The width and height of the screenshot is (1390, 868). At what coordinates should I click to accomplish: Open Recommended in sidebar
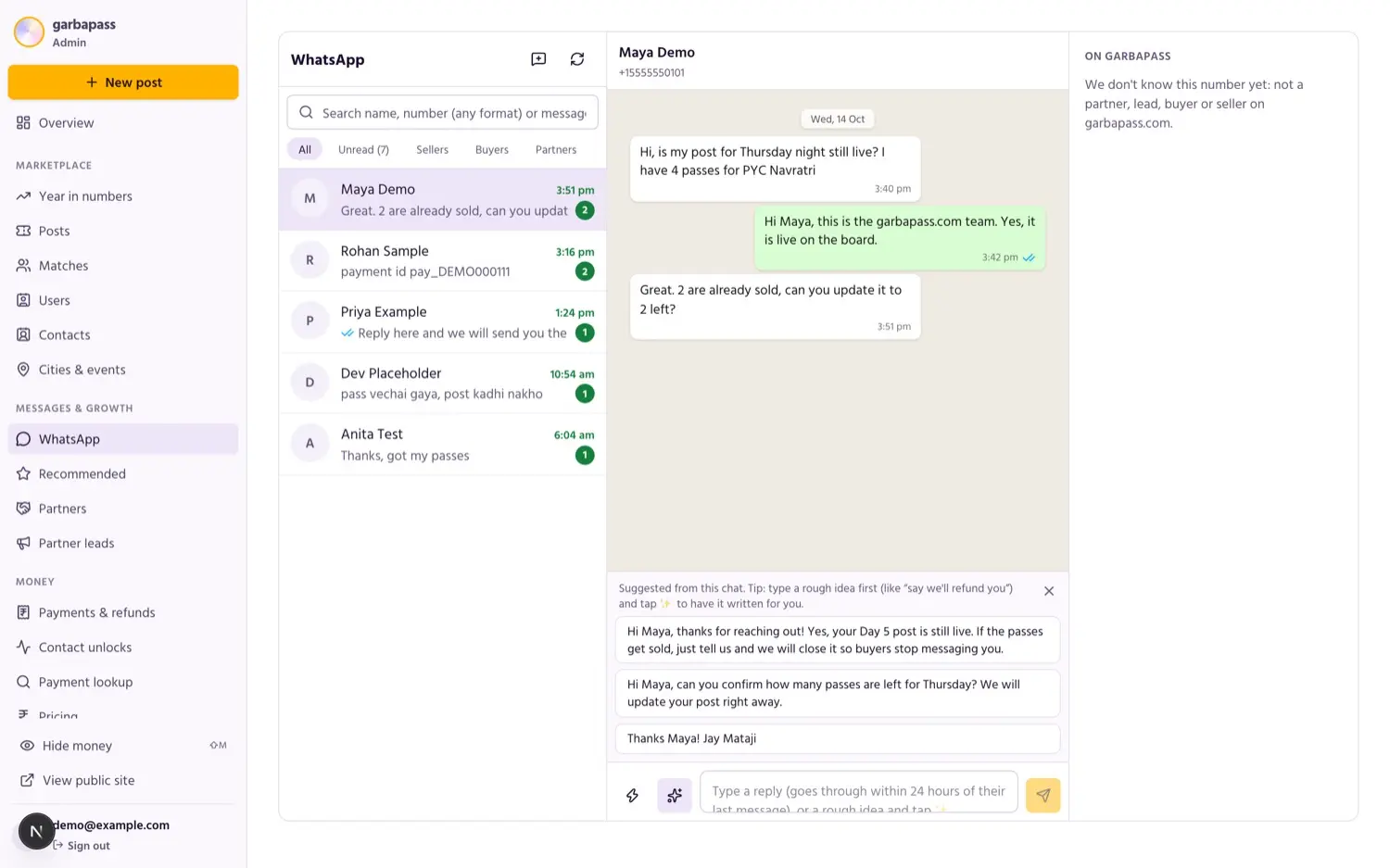coord(123,474)
